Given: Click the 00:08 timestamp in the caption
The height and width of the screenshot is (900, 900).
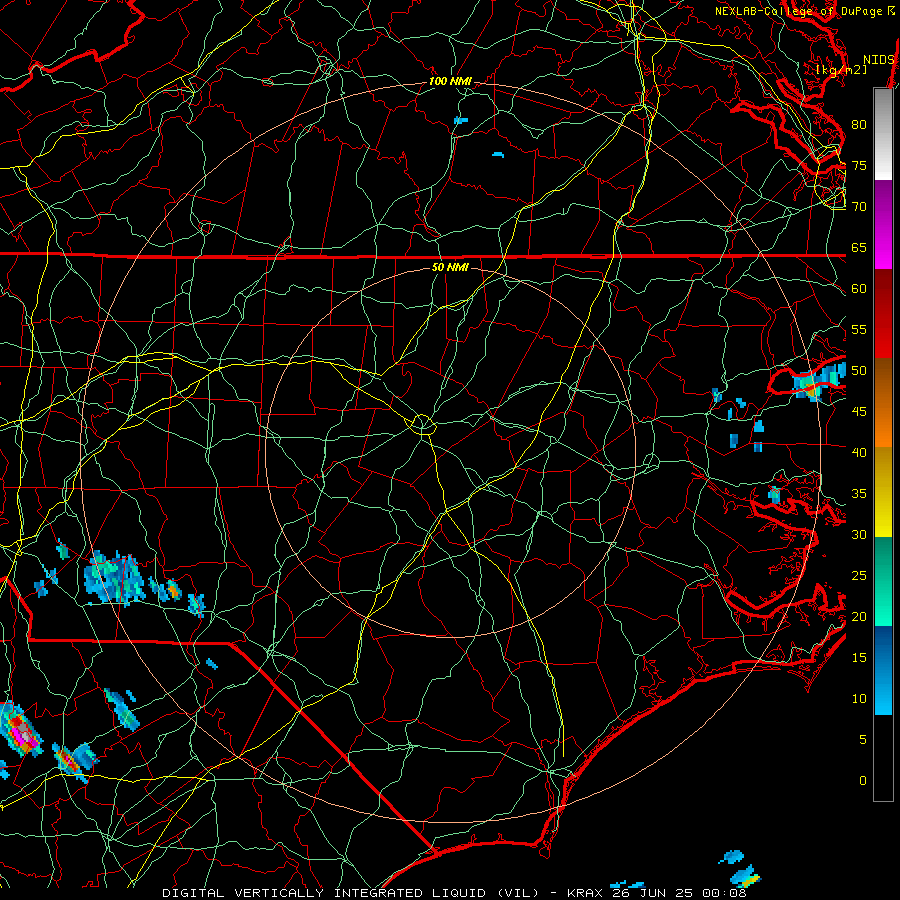Looking at the screenshot, I should [x=724, y=893].
